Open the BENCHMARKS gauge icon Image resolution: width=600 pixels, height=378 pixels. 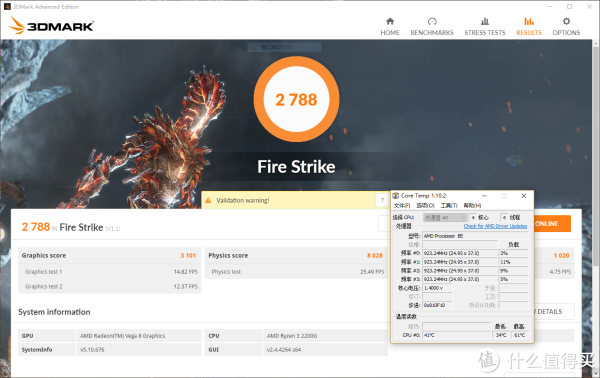[432, 21]
